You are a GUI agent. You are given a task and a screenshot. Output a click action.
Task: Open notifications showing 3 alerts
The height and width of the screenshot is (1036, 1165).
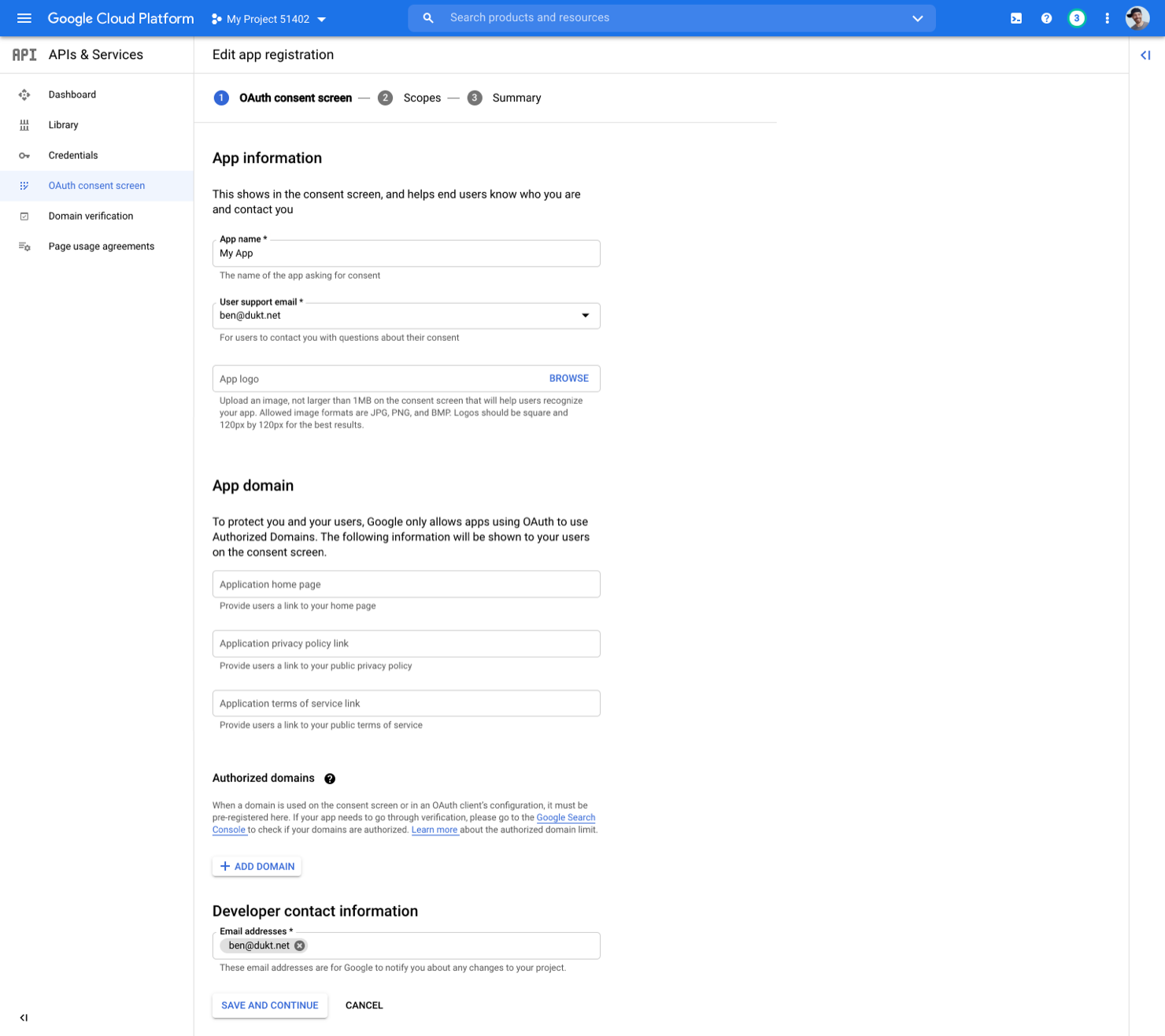coord(1077,17)
